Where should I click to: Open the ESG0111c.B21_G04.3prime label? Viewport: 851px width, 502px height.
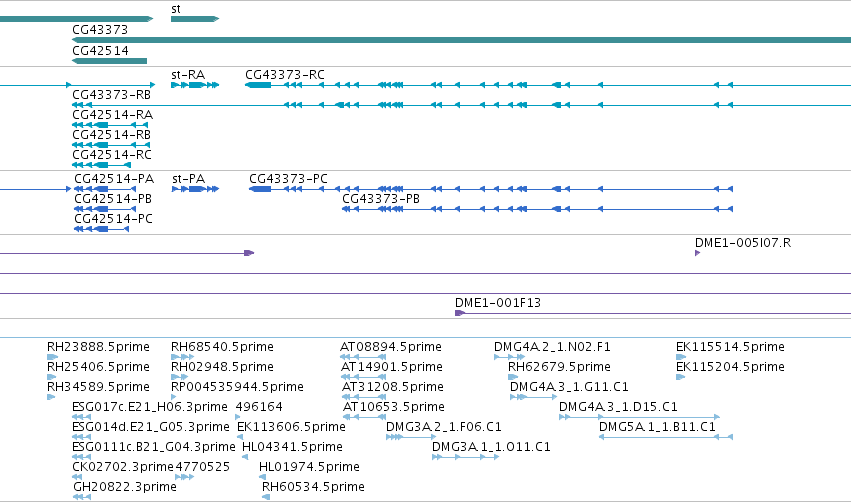click(x=154, y=447)
